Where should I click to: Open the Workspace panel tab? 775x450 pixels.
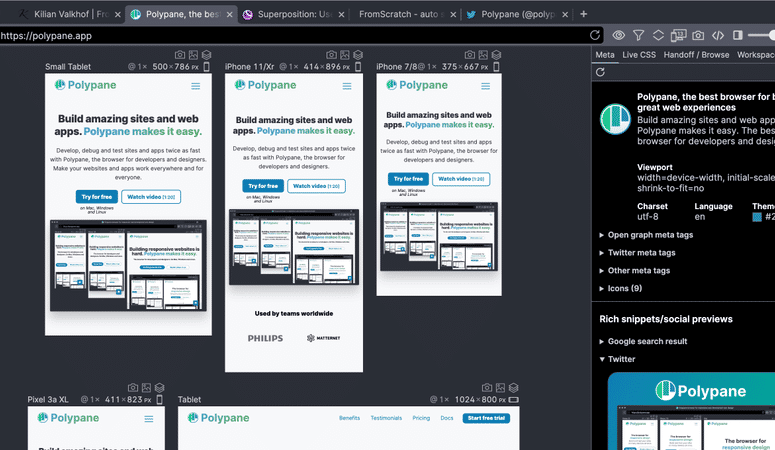click(756, 55)
